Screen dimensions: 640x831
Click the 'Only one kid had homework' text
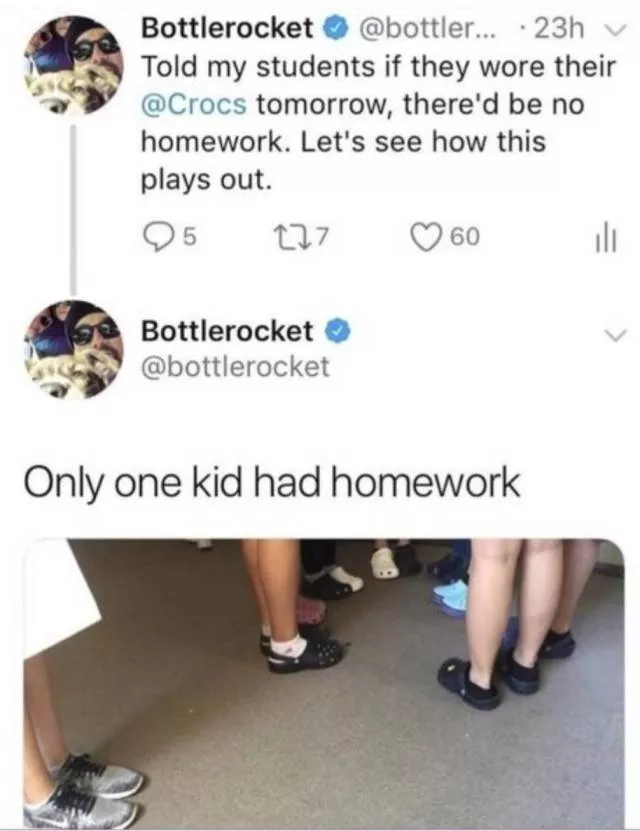[272, 482]
